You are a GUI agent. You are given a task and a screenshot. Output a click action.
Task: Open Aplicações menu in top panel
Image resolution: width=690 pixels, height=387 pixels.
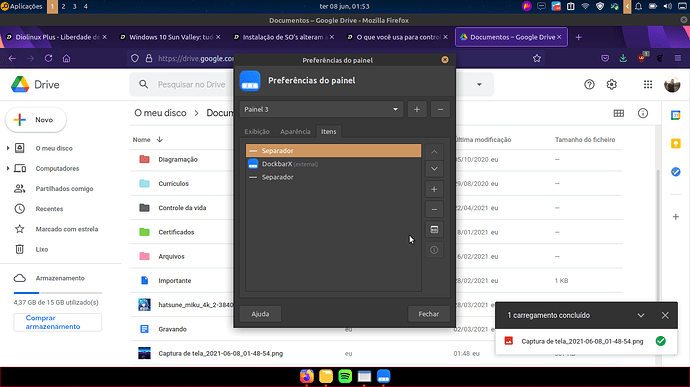22,6
